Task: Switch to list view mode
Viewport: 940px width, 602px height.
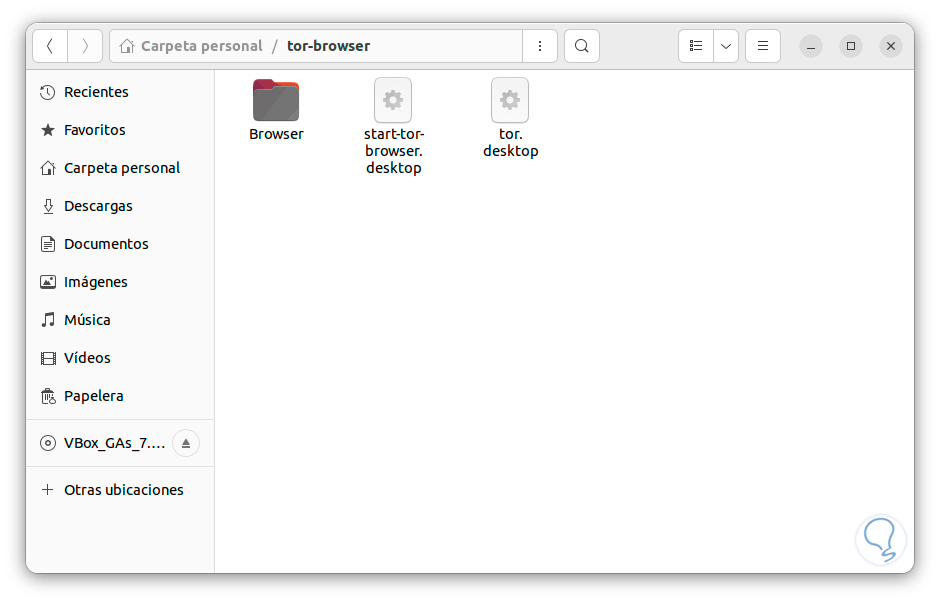Action: pos(696,46)
